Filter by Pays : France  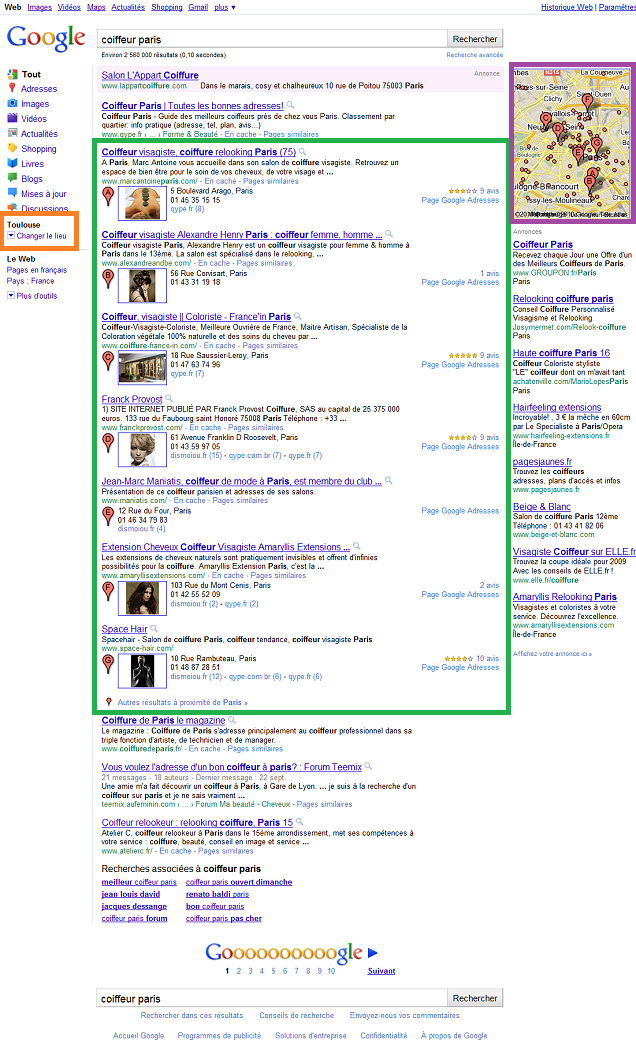(31, 281)
